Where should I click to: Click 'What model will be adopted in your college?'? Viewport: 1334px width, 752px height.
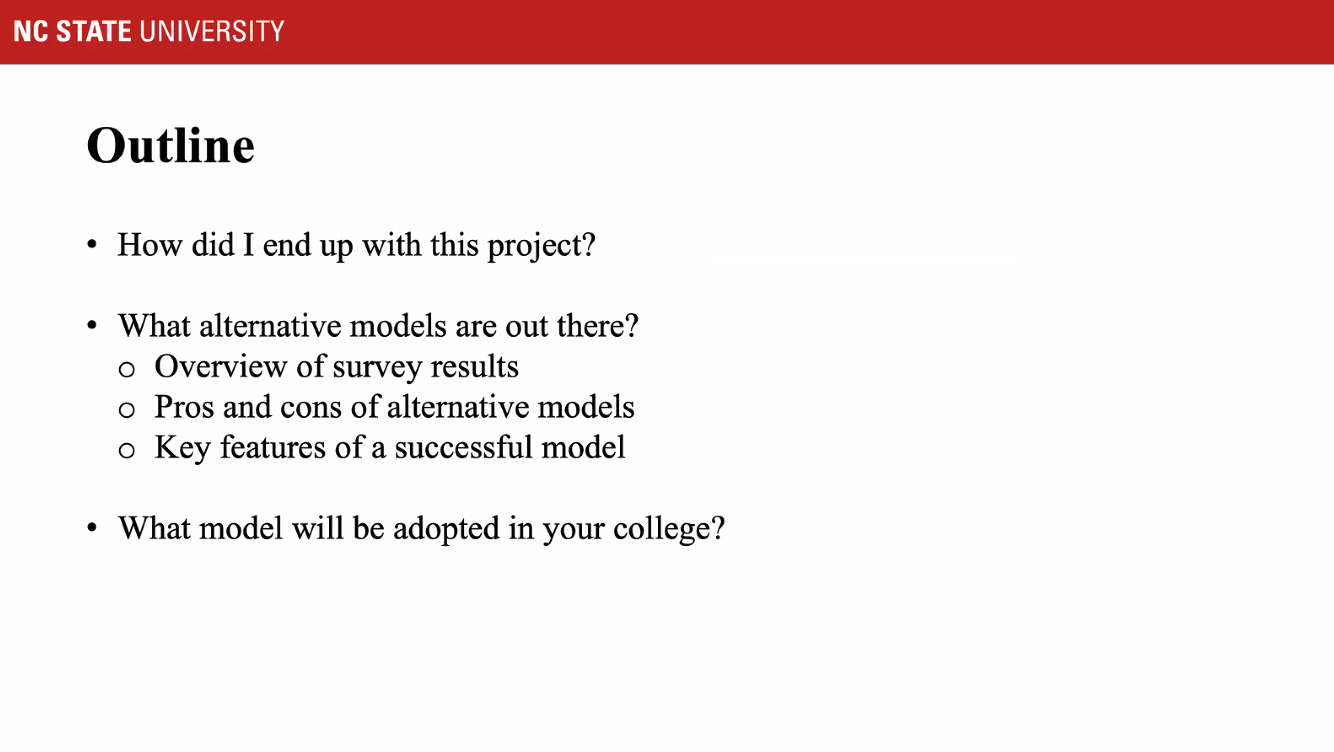coord(421,528)
